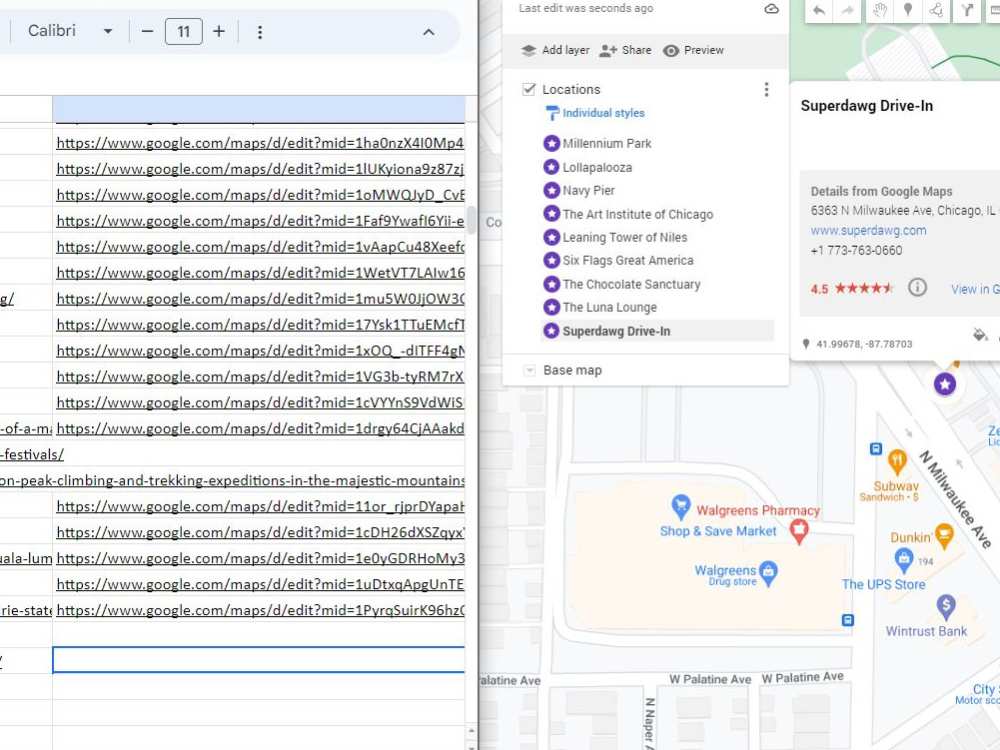
Task: Open the www.superdawg.com link
Action: pyautogui.click(x=869, y=231)
